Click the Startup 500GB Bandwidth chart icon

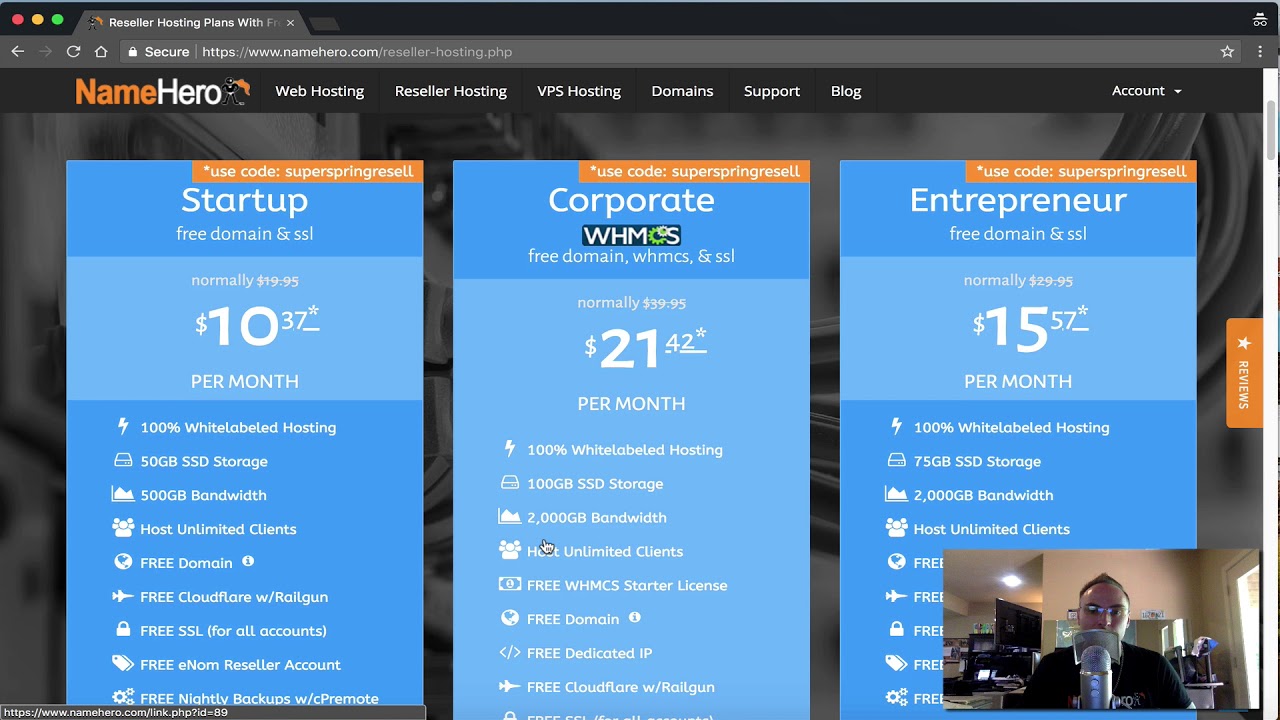tap(123, 494)
